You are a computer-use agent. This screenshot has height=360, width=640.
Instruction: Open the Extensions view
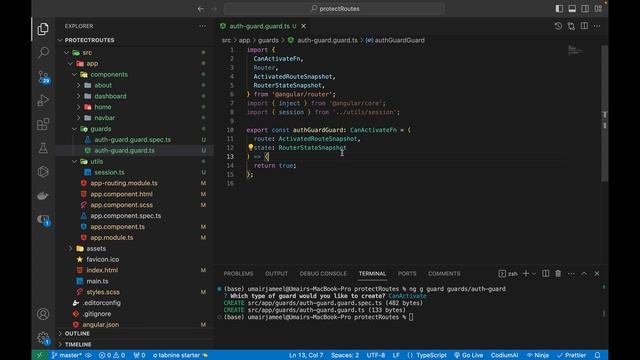pos(43,124)
